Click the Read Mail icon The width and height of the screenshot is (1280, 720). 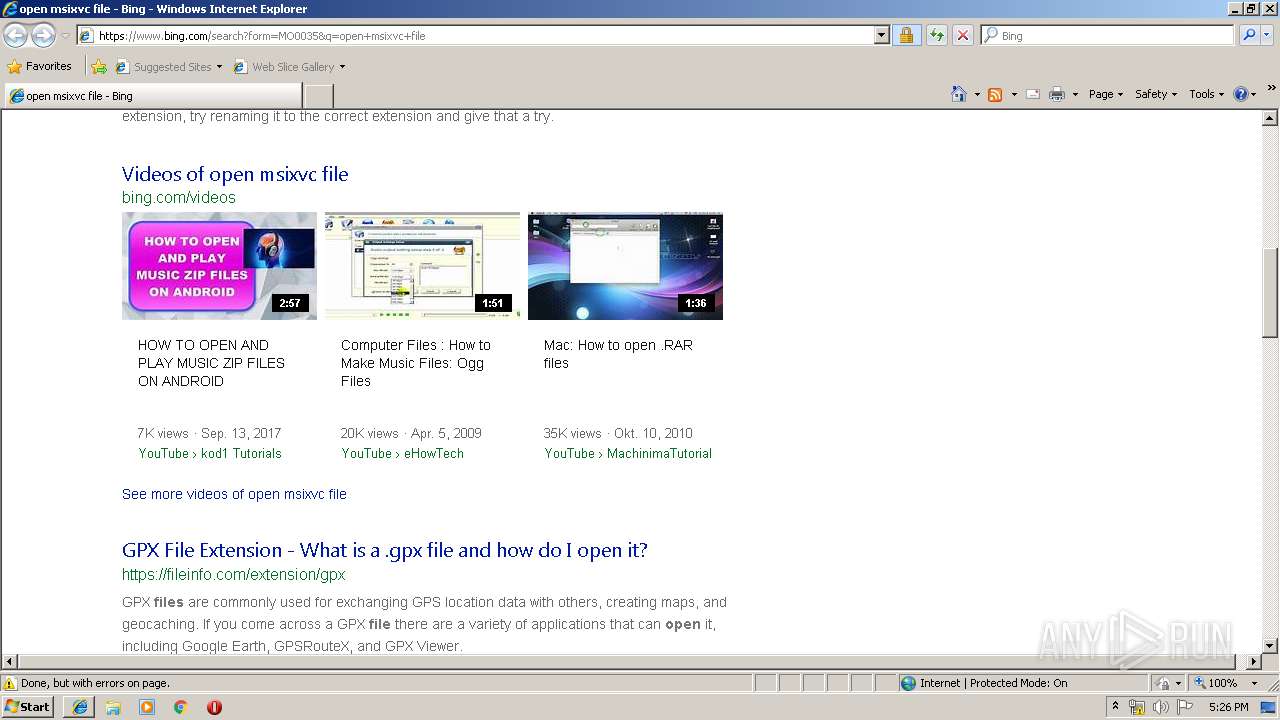(1032, 94)
